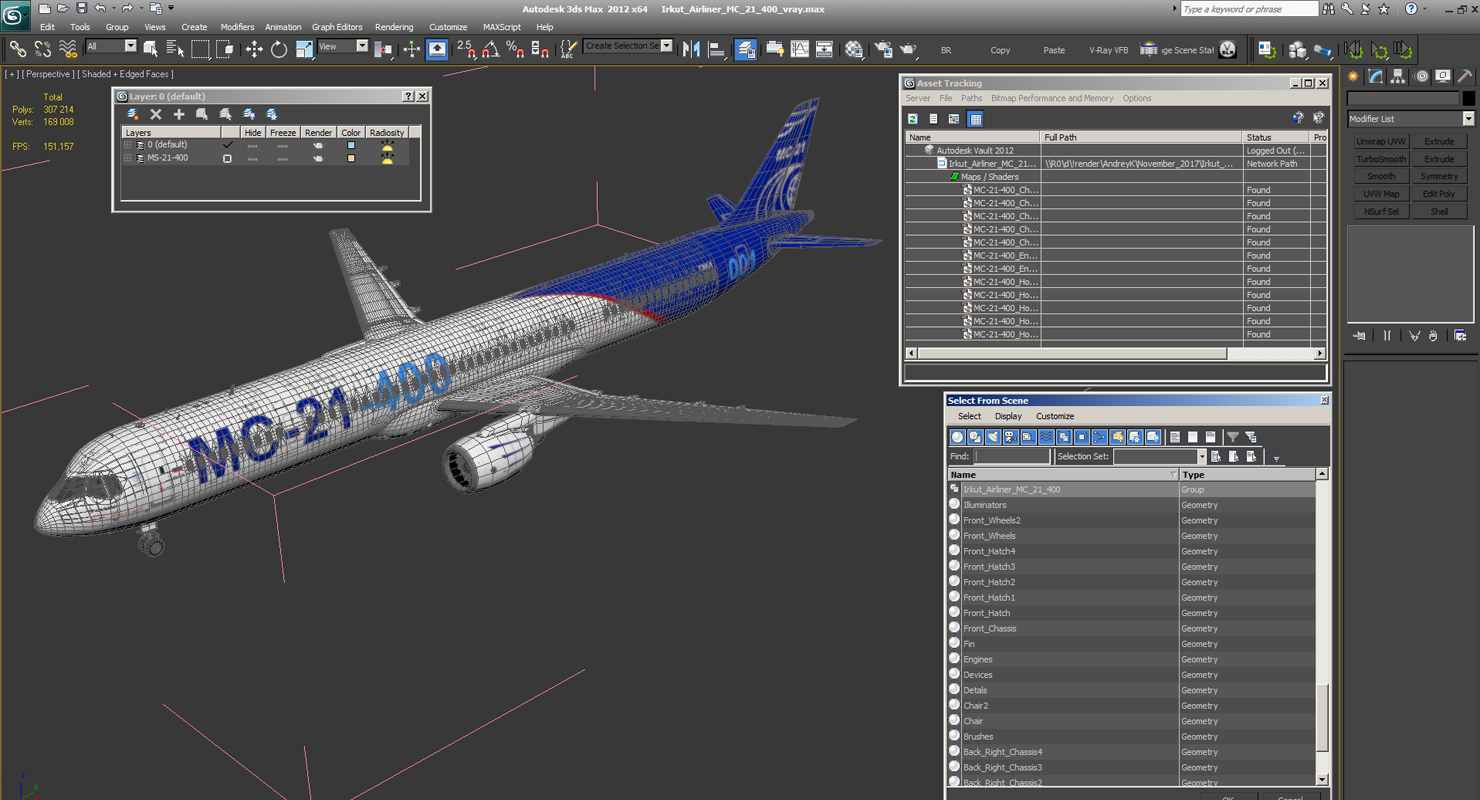
Task: Click the V-Ray VFB toolbar button
Action: [x=1108, y=50]
